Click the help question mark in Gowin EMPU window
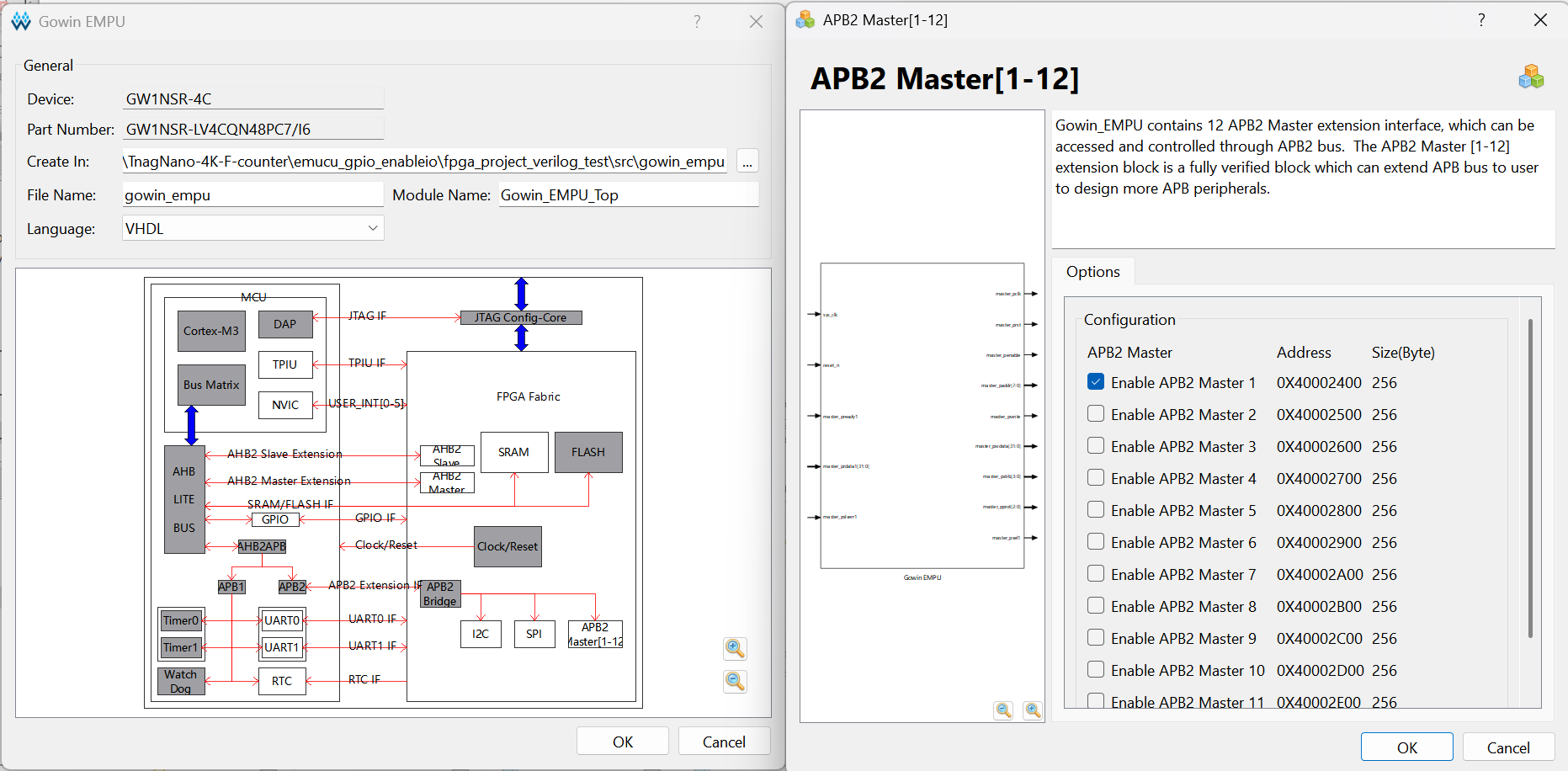Screen dimensions: 1568x771 (x=697, y=22)
